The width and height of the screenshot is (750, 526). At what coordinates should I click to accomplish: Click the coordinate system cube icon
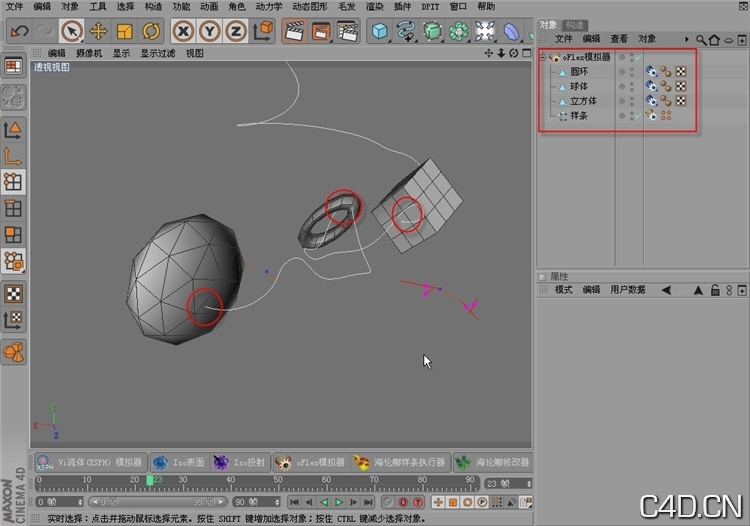point(262,31)
